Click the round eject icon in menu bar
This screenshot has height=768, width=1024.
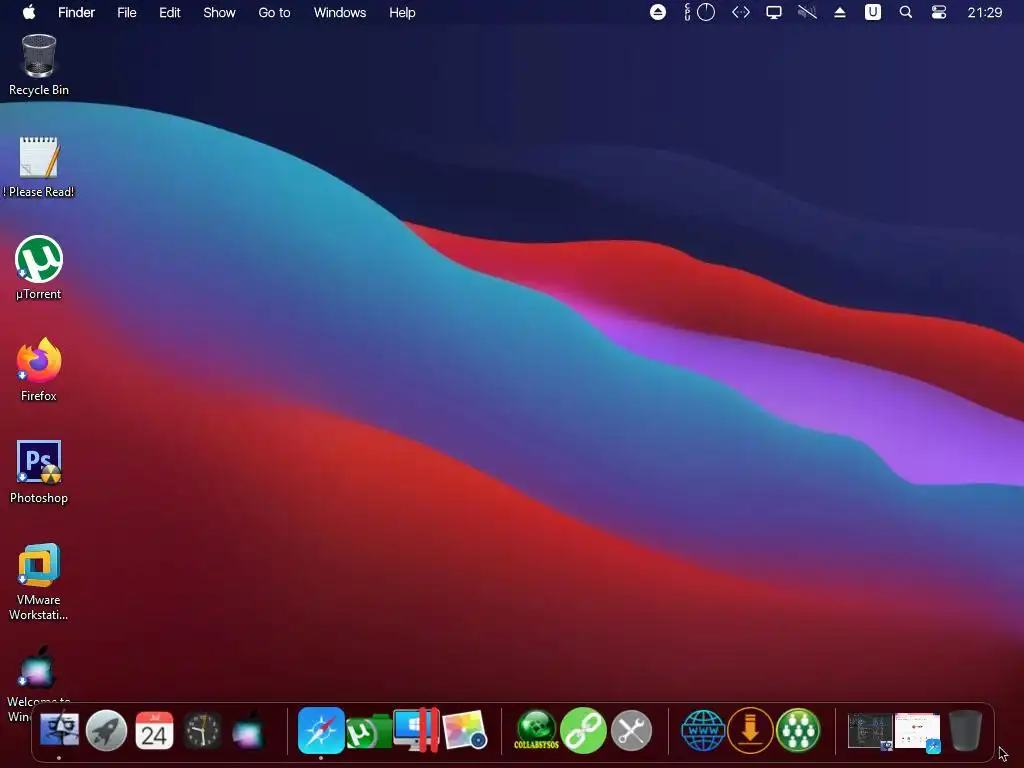[658, 12]
